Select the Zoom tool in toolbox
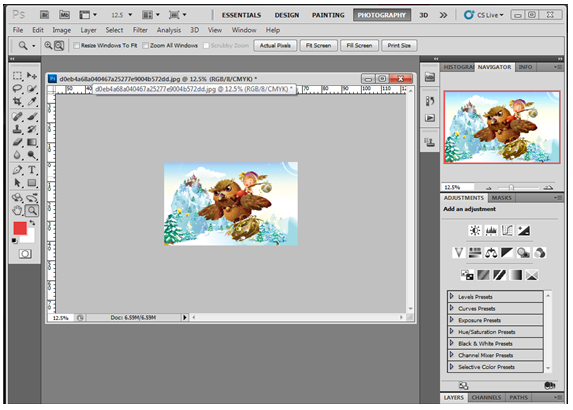This screenshot has height=410, width=573. tap(32, 210)
